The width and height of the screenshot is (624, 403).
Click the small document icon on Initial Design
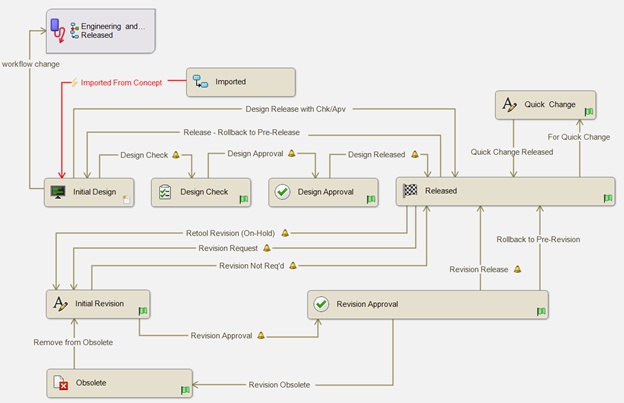tap(126, 199)
